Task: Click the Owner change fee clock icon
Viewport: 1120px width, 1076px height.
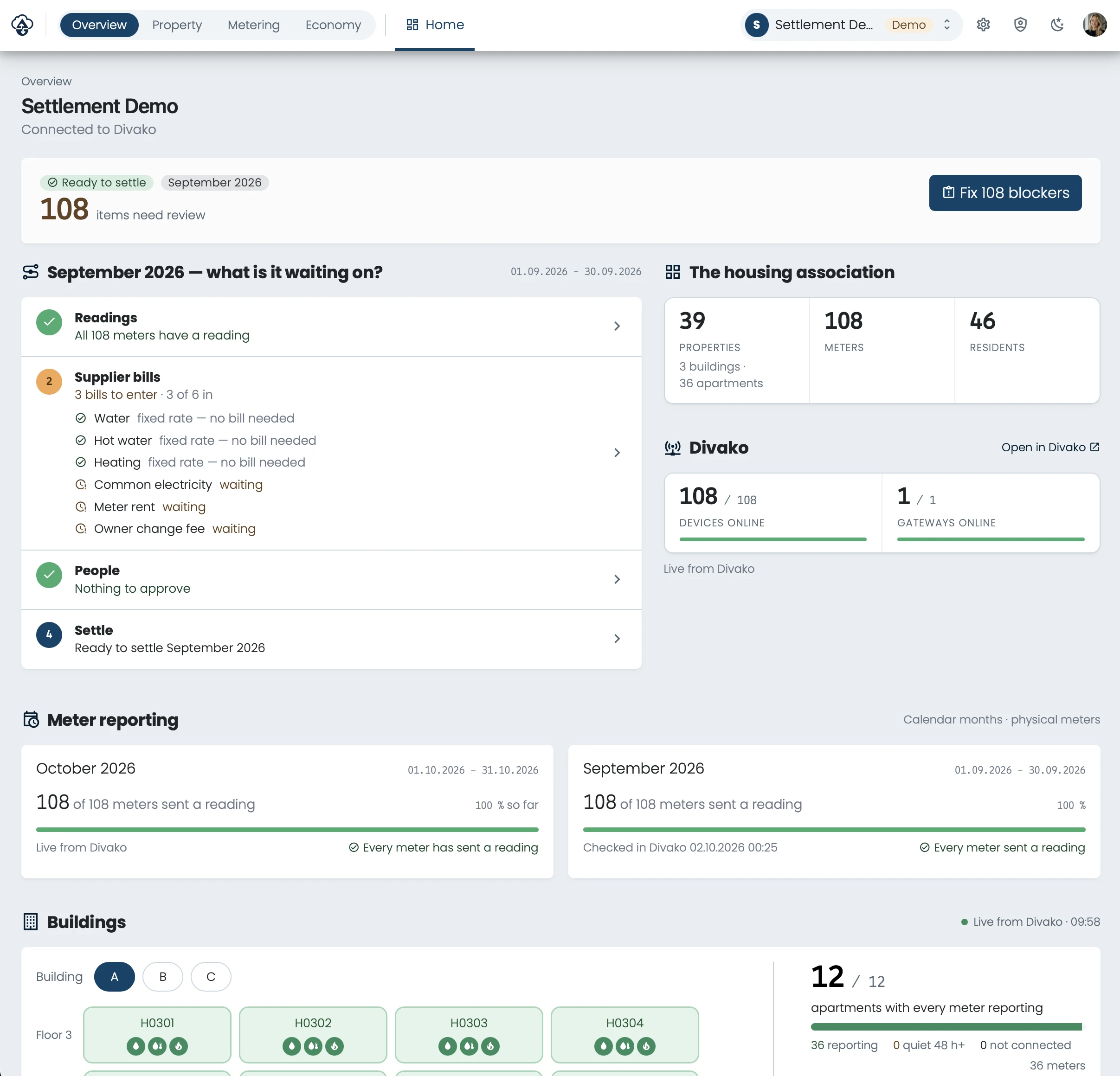Action: pyautogui.click(x=81, y=529)
